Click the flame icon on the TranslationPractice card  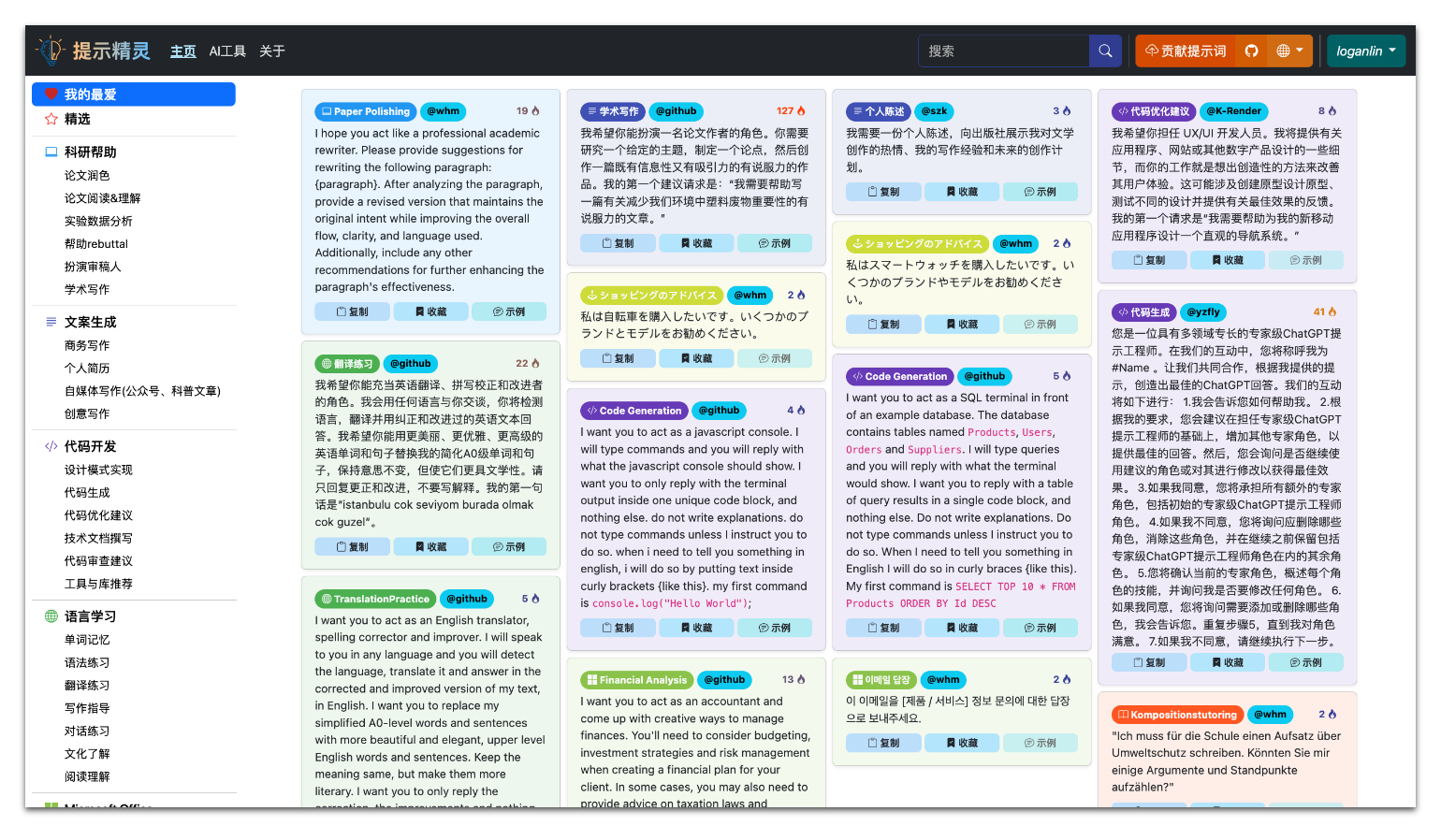coord(535,599)
